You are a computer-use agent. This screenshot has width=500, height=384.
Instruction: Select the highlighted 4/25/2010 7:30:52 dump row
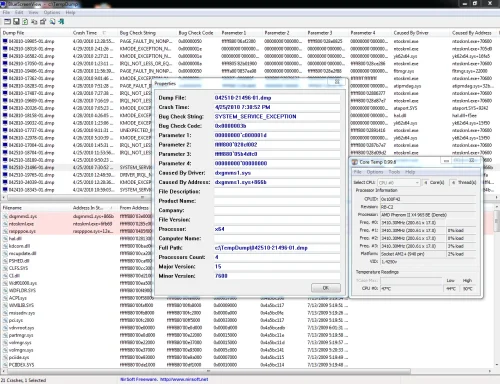[x=77, y=167]
